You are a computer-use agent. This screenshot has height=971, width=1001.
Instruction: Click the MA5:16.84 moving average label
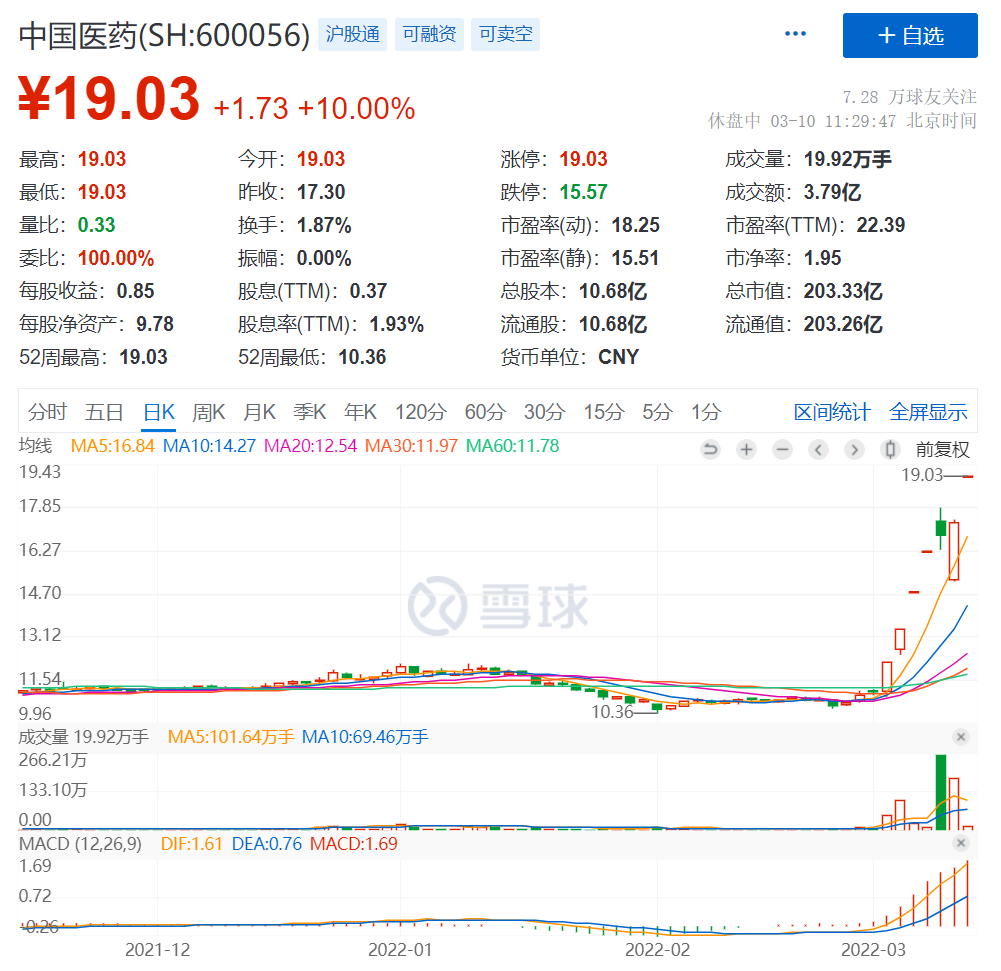112,446
